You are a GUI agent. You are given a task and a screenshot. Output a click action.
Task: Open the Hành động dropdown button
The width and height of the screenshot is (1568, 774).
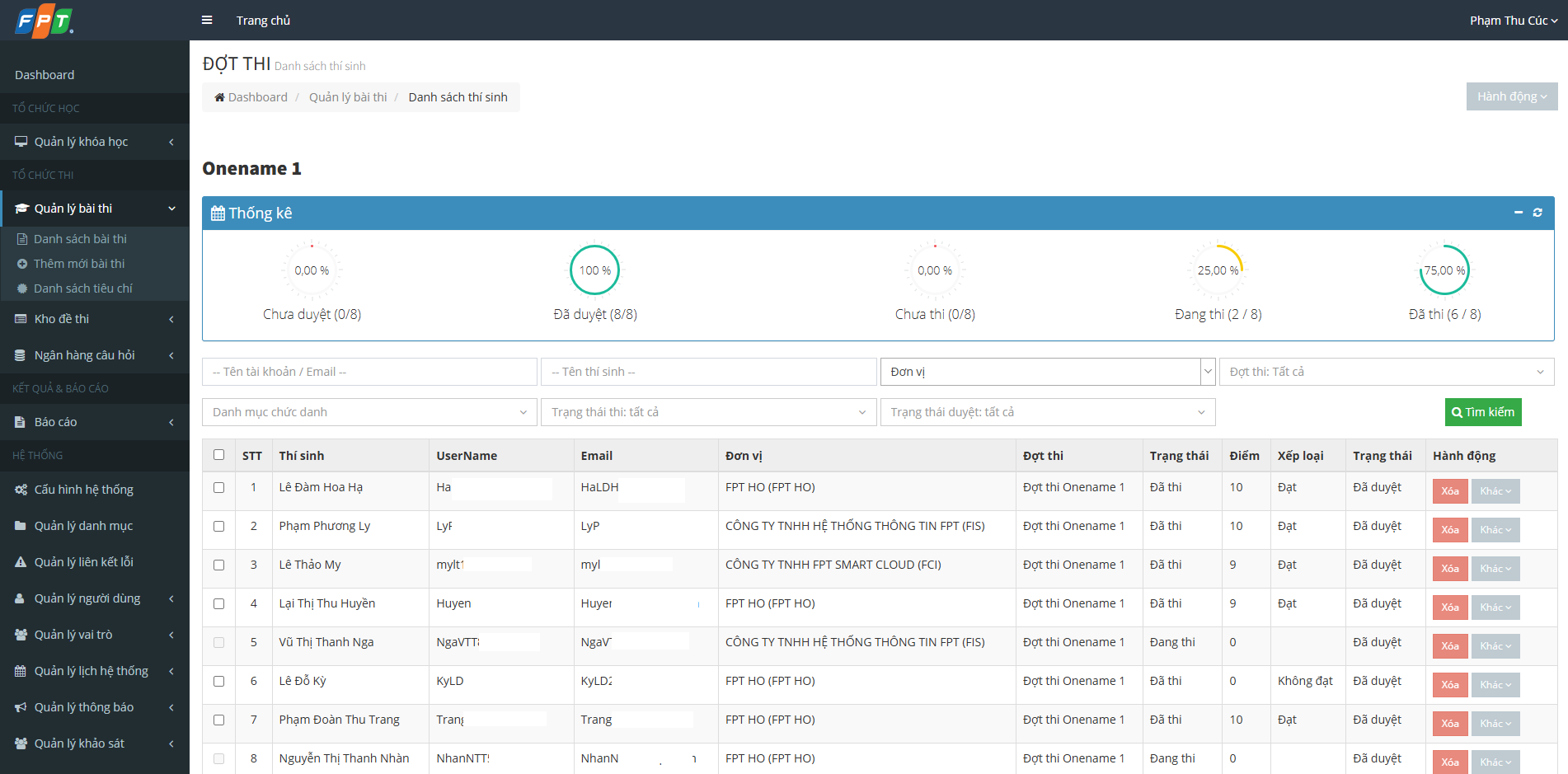click(x=1512, y=96)
